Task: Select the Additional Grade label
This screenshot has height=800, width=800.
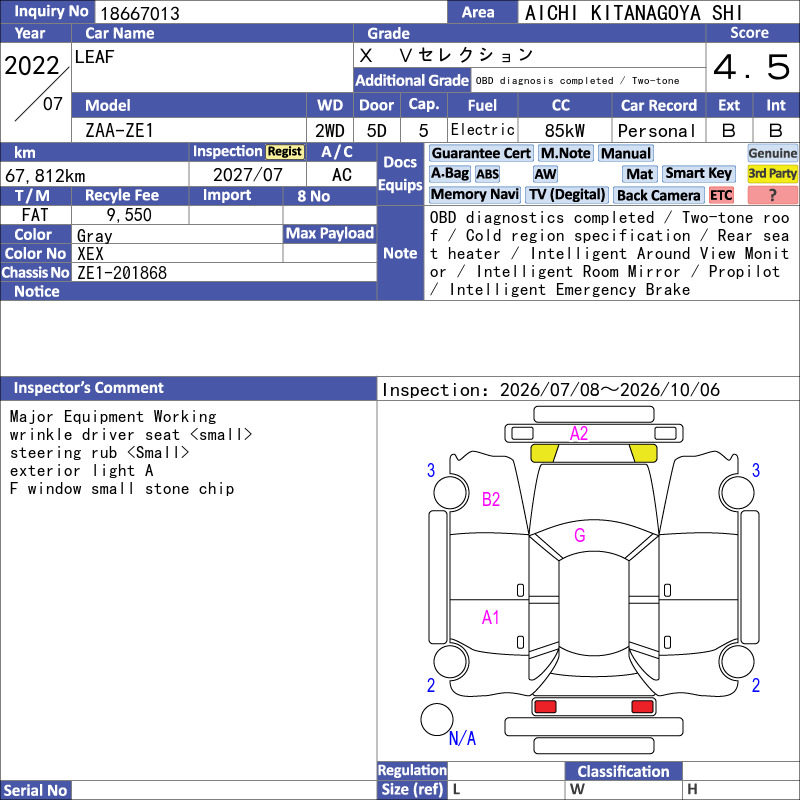Action: (412, 81)
